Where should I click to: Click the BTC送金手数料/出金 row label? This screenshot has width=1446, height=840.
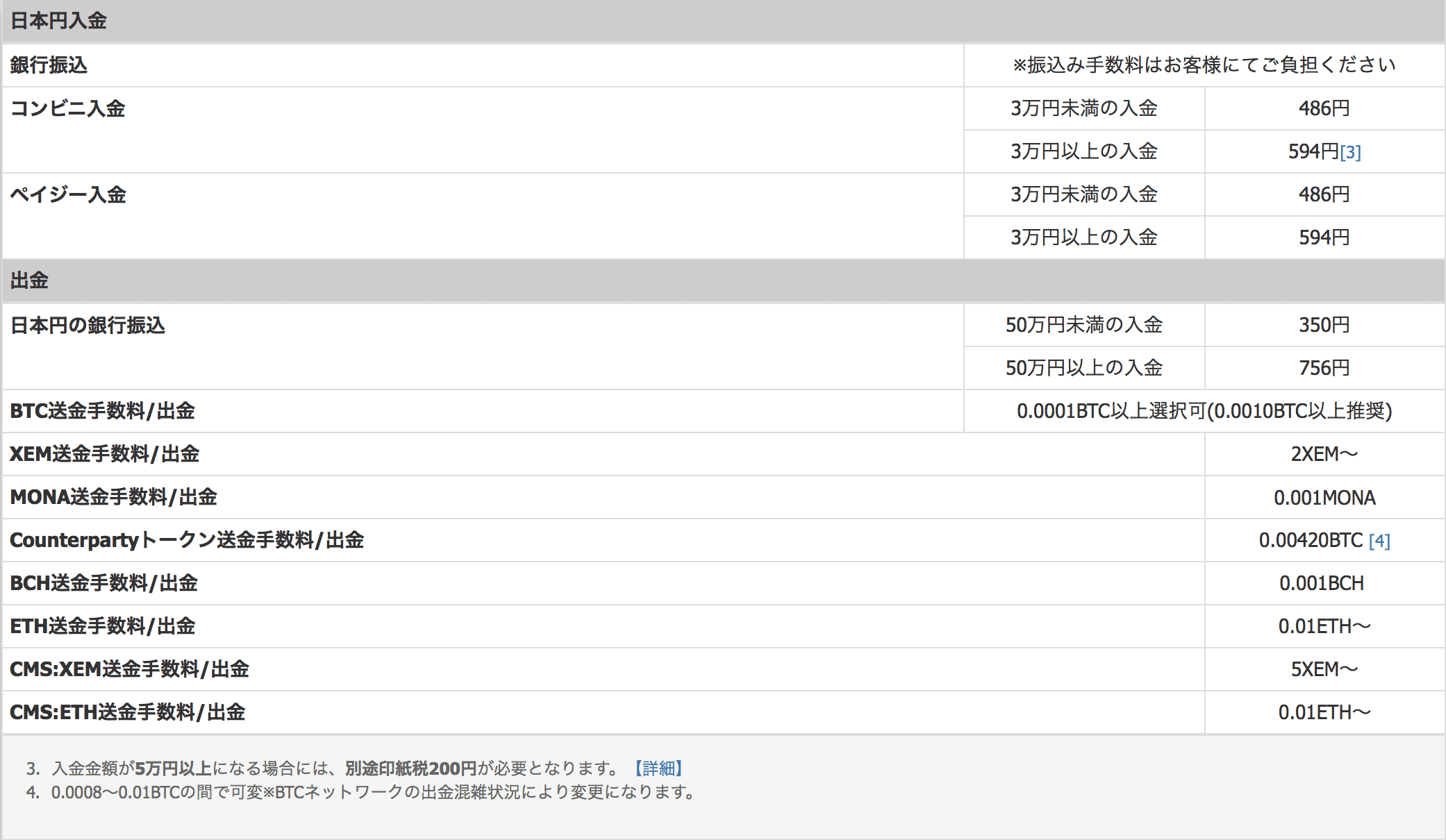pyautogui.click(x=102, y=411)
